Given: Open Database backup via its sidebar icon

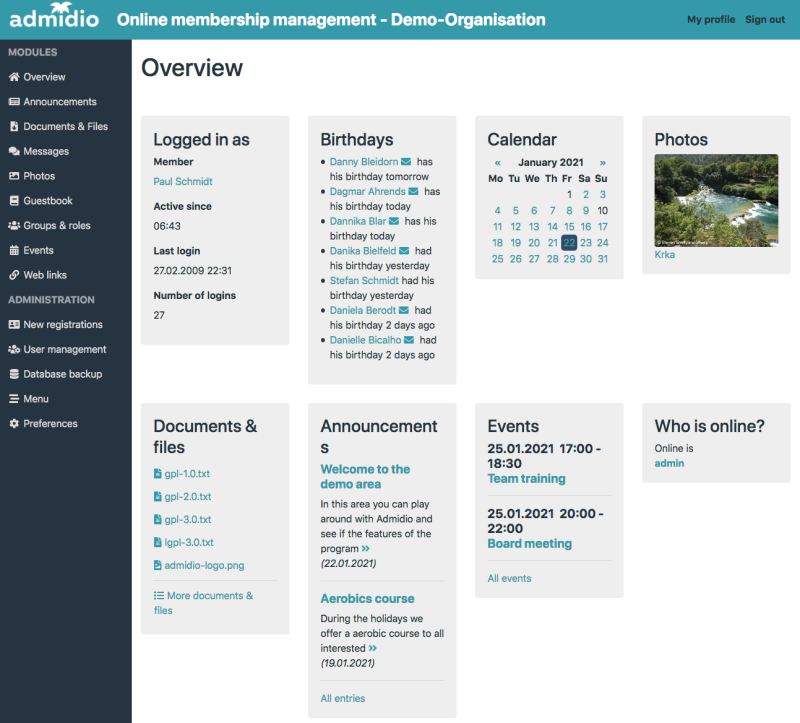Looking at the screenshot, I should 14,373.
